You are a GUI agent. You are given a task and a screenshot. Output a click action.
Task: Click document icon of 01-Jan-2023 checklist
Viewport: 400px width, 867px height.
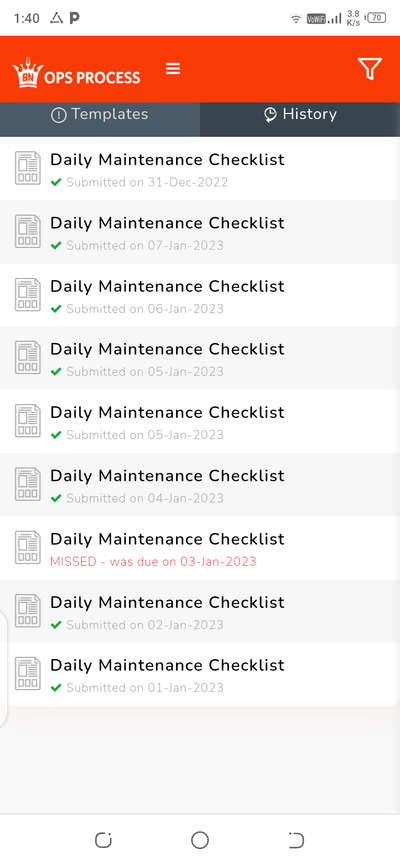click(28, 673)
